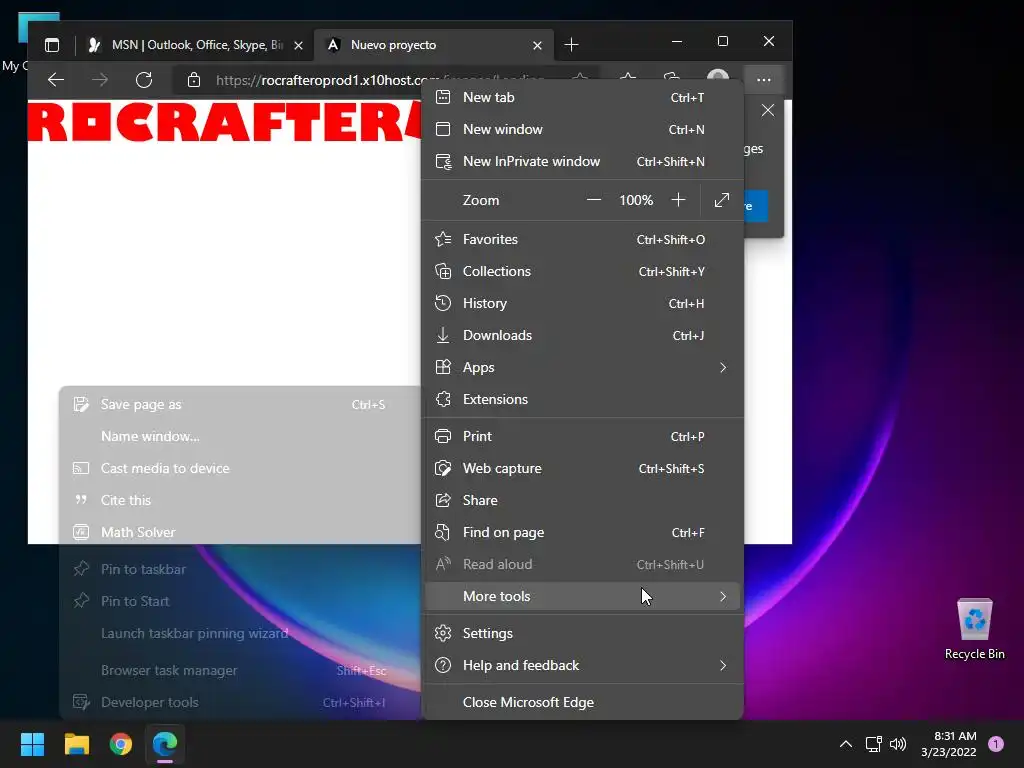Increase zoom with the plus button
1024x768 pixels.
pyautogui.click(x=679, y=200)
